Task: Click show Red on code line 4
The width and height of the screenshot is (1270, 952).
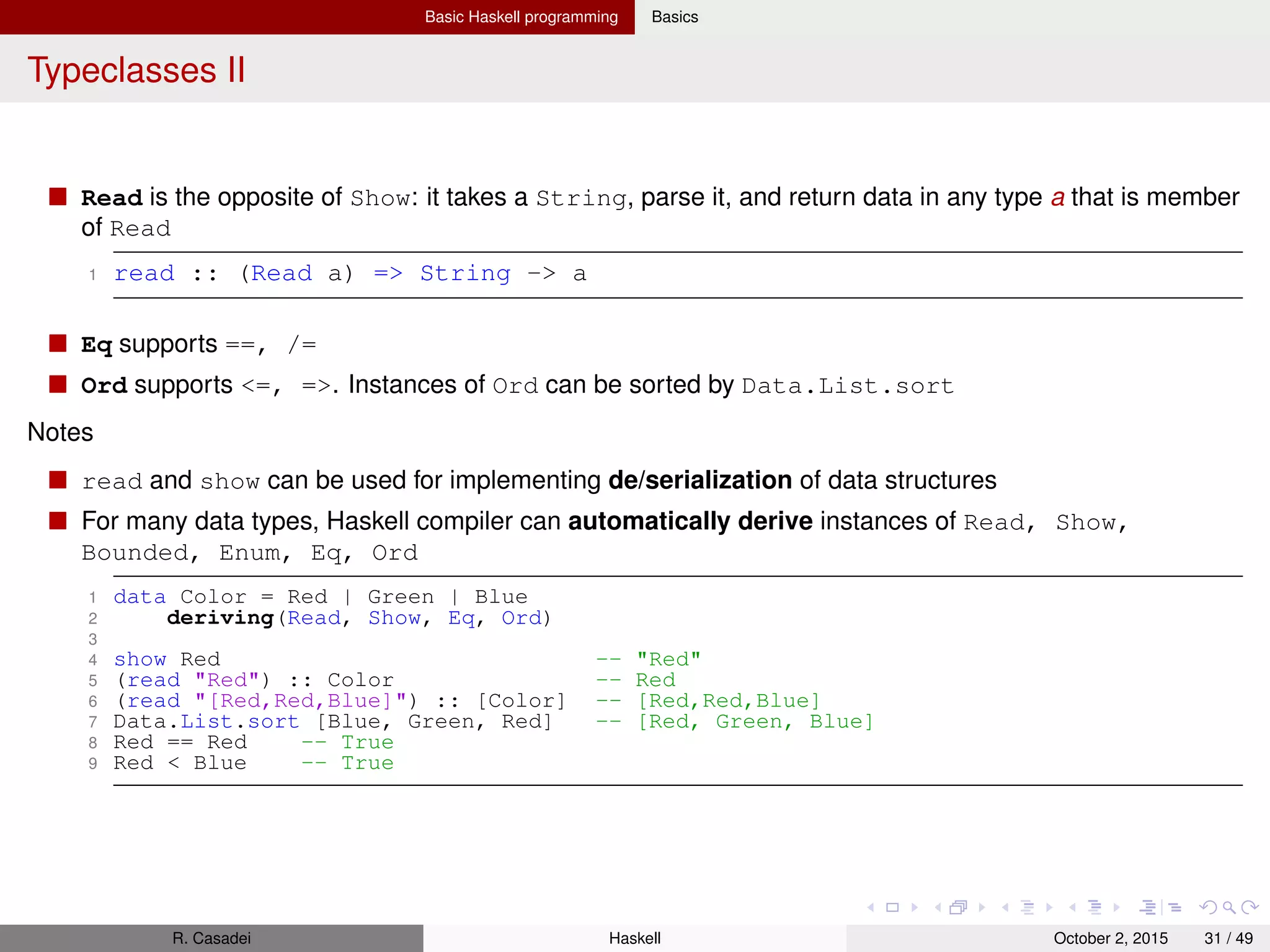Action: pos(167,659)
